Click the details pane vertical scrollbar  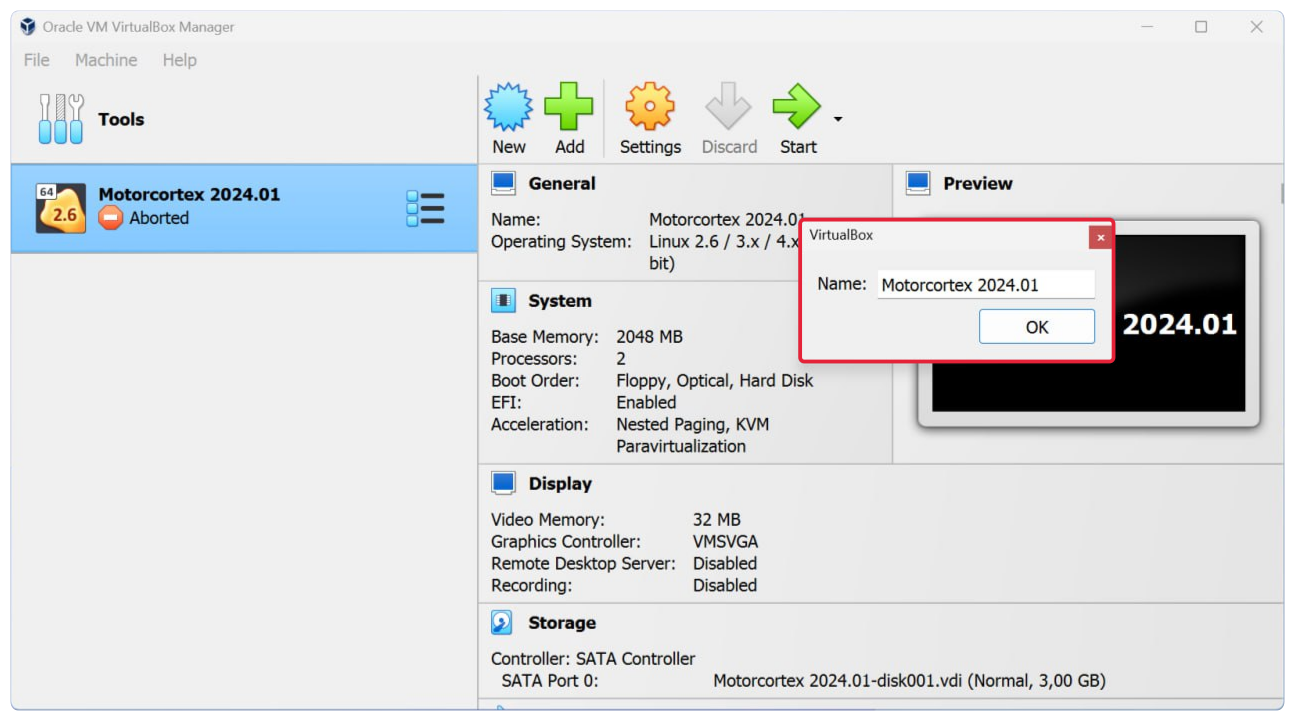1280,193
